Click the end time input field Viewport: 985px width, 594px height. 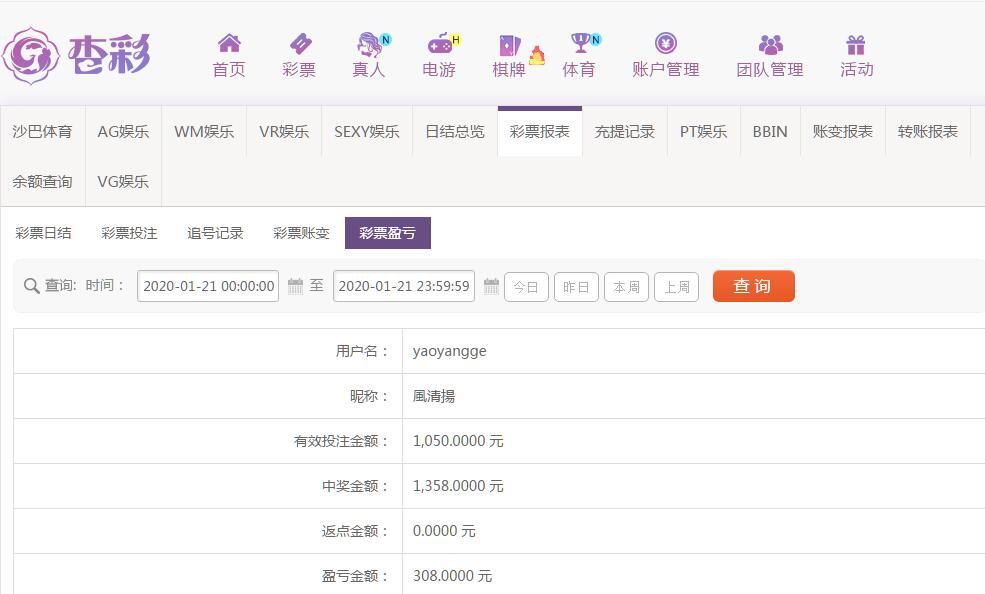404,286
